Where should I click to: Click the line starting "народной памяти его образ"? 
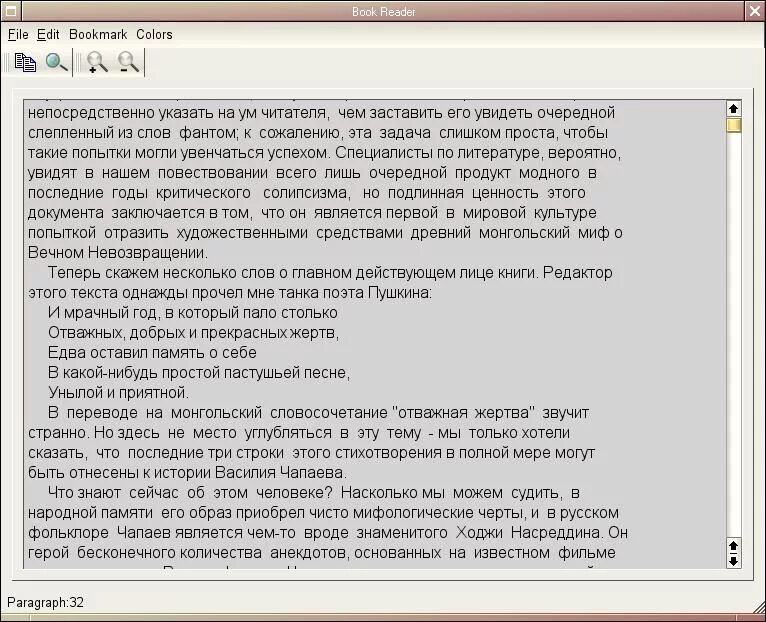tap(323, 513)
